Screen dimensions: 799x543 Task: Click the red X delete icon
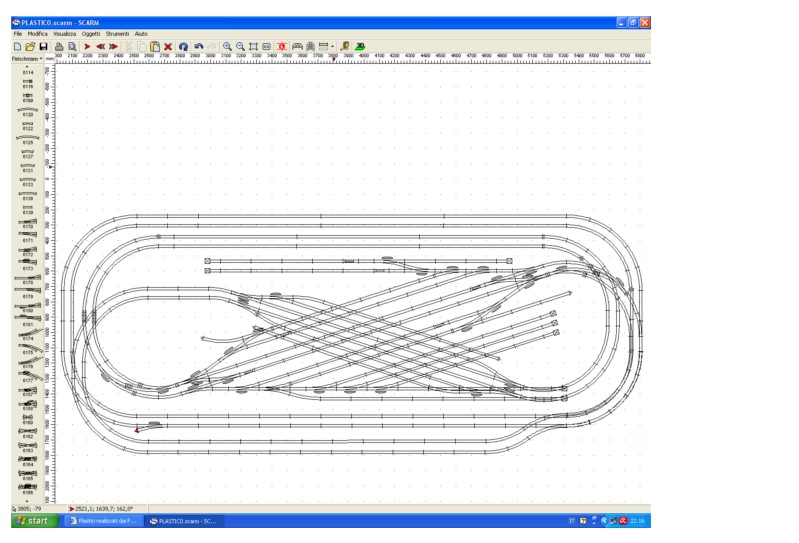click(x=168, y=46)
